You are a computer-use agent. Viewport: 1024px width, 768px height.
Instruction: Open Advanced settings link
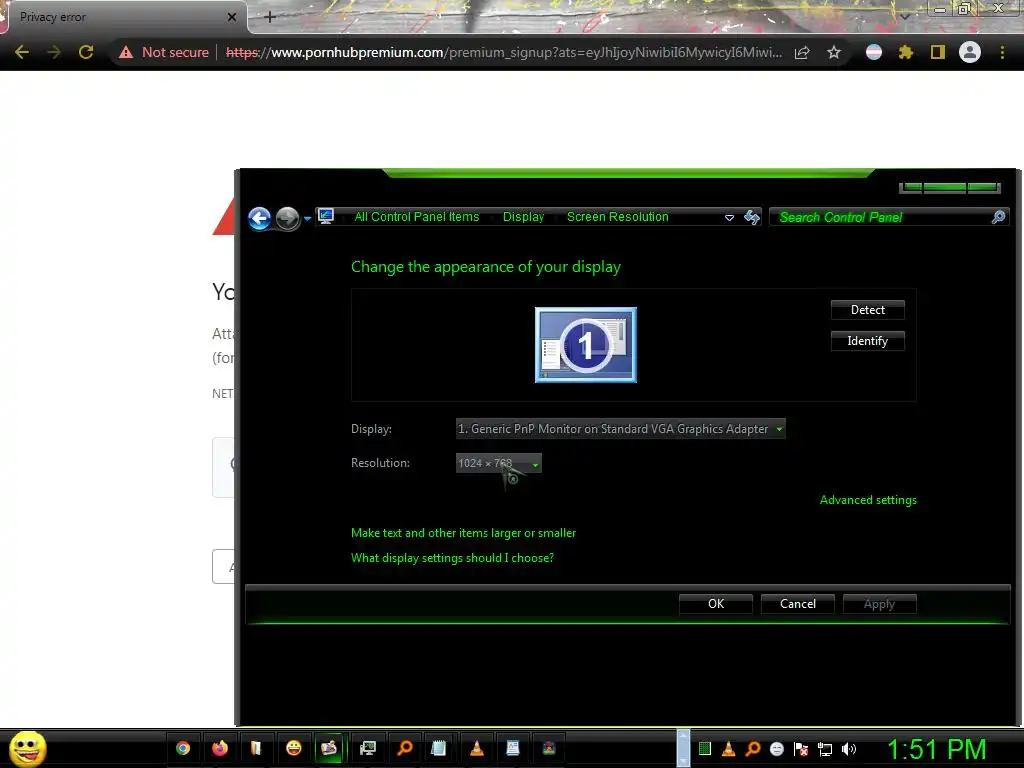(868, 500)
